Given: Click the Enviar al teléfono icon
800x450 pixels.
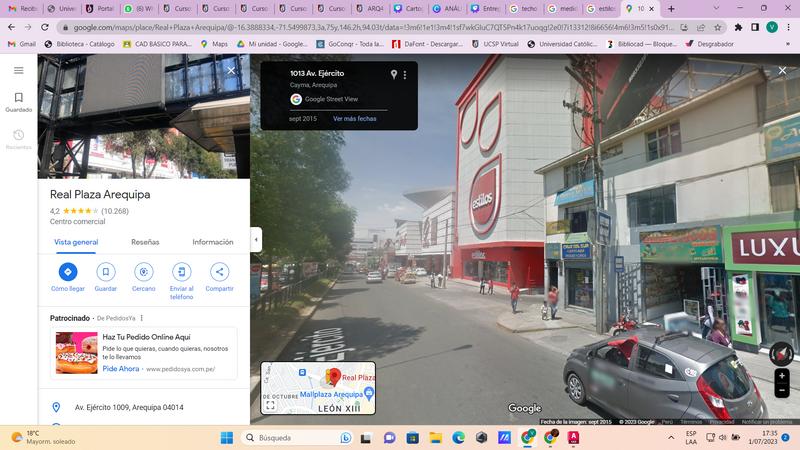Looking at the screenshot, I should coord(182,272).
